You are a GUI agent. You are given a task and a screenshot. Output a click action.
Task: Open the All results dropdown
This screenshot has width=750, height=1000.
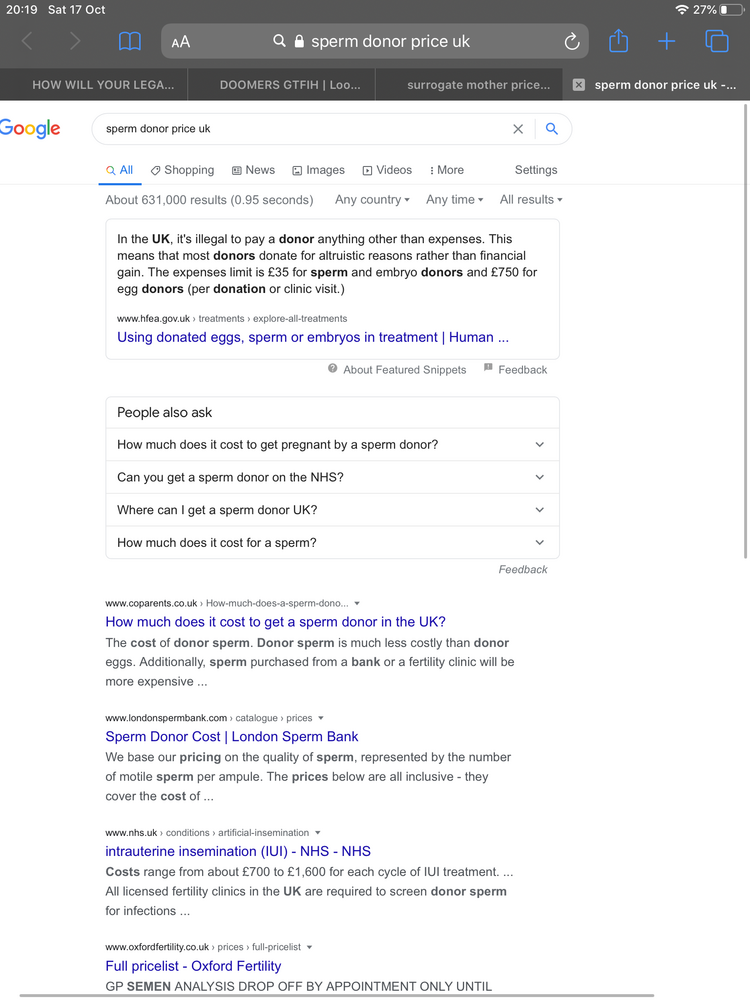(x=531, y=200)
